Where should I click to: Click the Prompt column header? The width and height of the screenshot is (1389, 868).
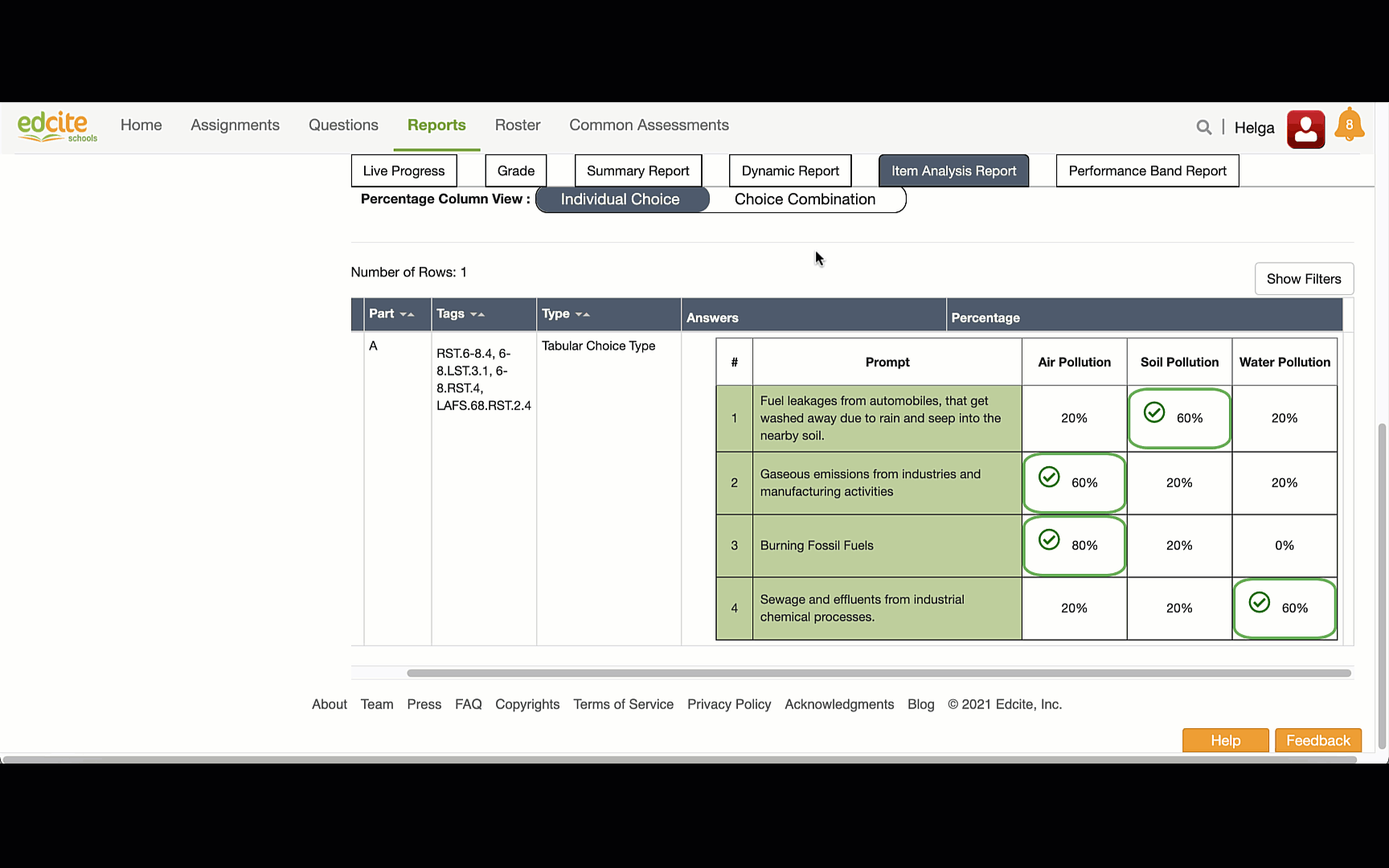pos(887,362)
